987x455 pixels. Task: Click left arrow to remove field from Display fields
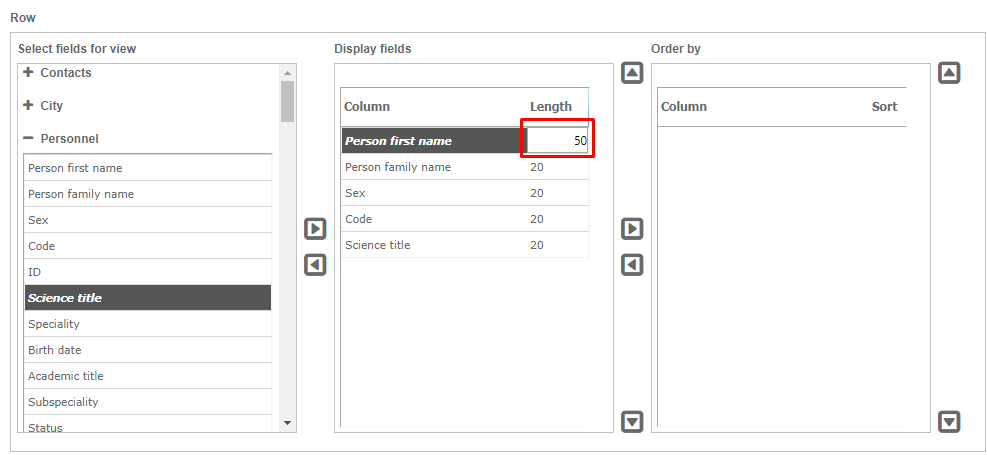click(x=315, y=265)
